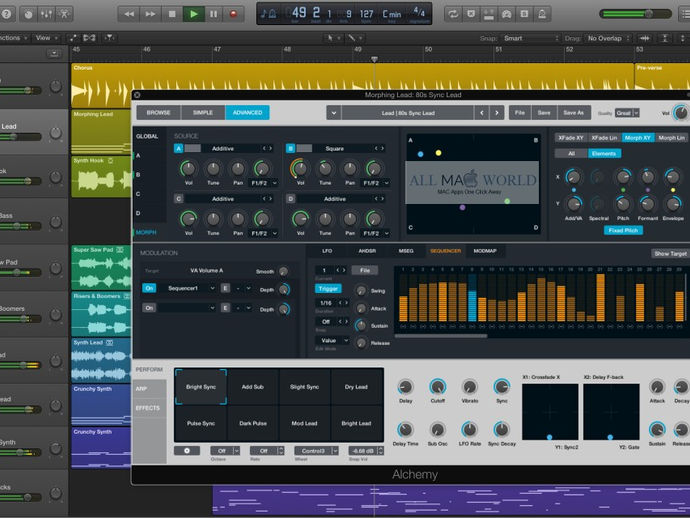Open the quick help question mark icon

pyautogui.click(x=6, y=14)
